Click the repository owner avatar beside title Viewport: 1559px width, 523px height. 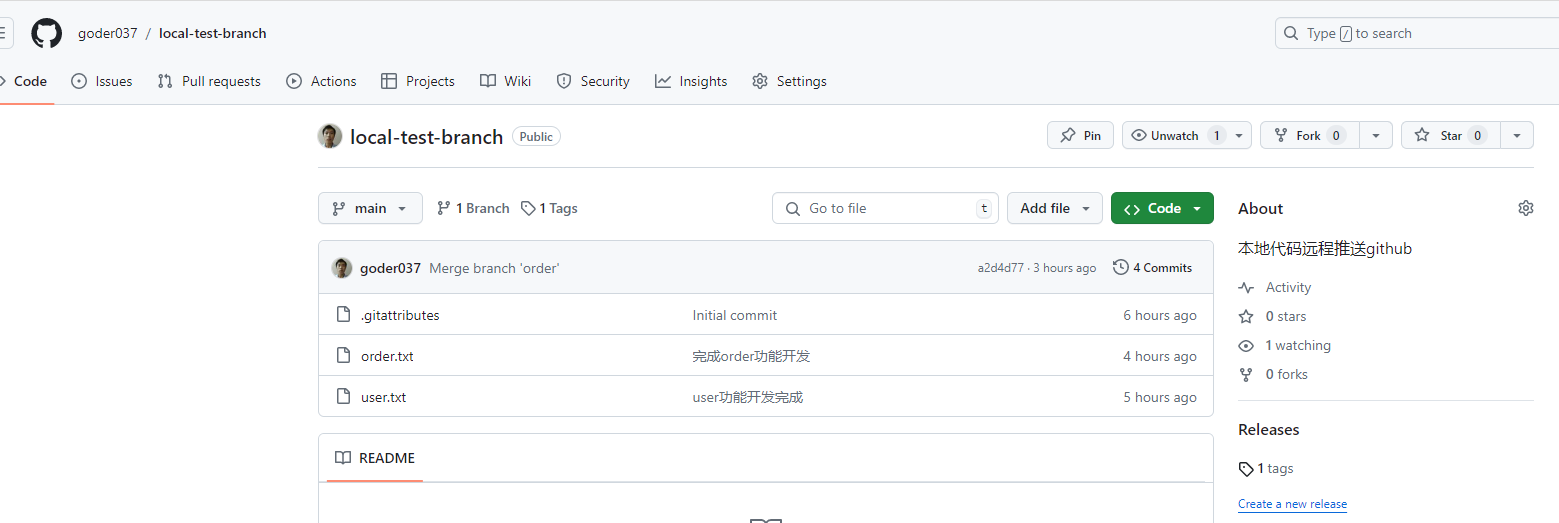(330, 136)
